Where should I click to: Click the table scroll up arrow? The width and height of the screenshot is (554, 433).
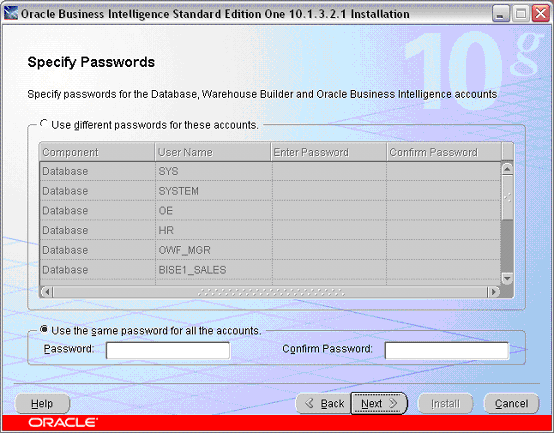[507, 169]
